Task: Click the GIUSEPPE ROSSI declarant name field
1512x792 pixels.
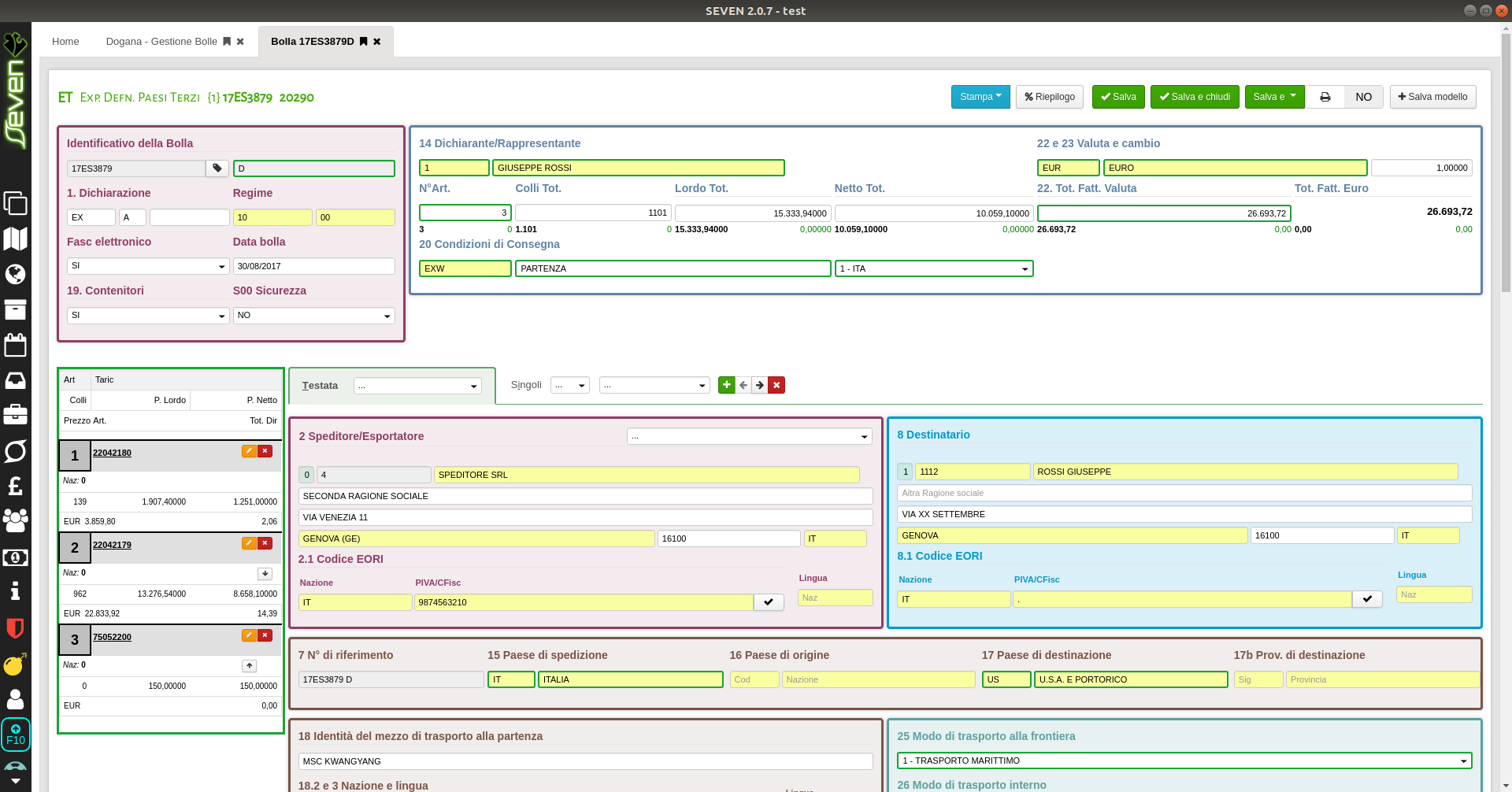Action: coord(639,168)
